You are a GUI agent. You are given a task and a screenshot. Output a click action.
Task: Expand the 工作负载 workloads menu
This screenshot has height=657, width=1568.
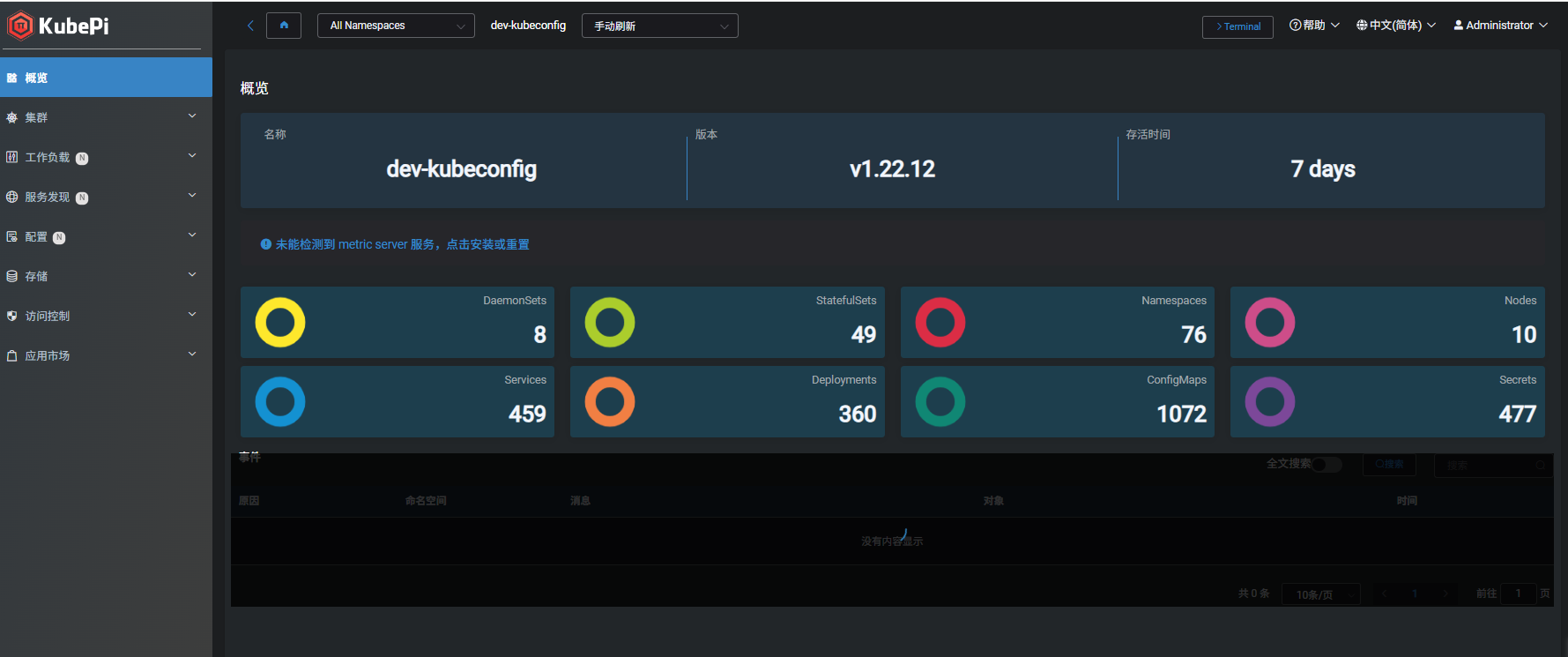point(106,157)
